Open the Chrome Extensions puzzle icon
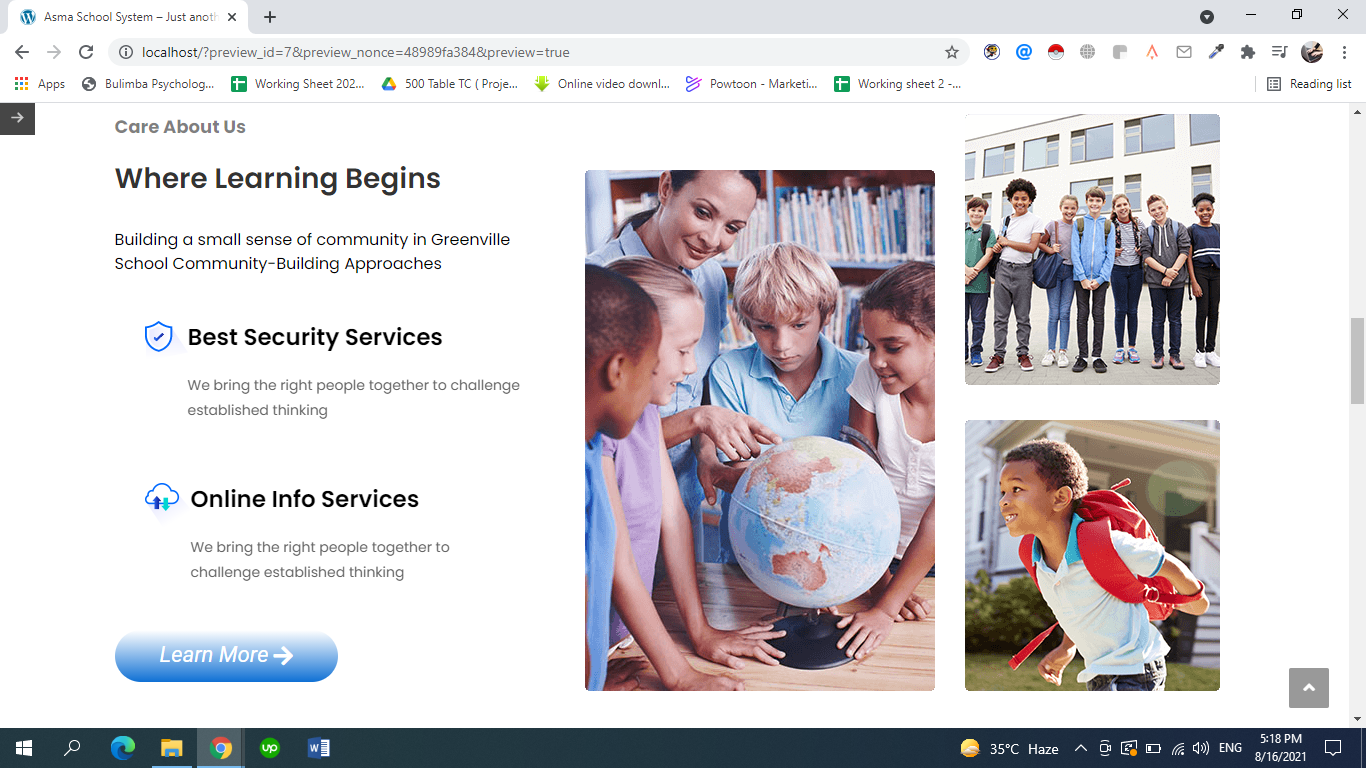Image resolution: width=1366 pixels, height=768 pixels. click(x=1247, y=52)
